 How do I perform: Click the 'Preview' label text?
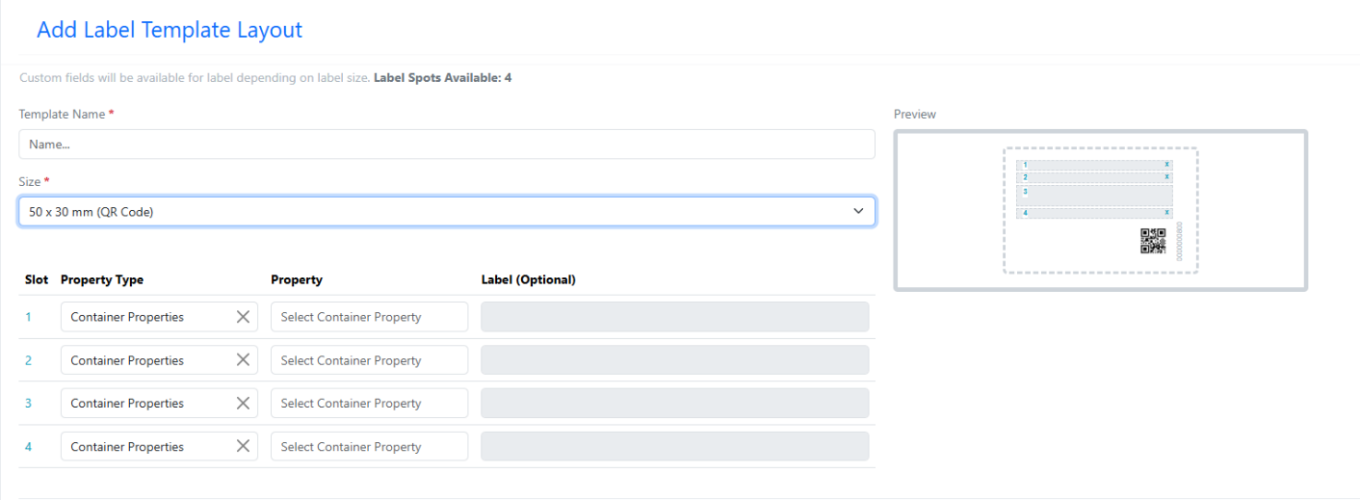click(x=915, y=114)
